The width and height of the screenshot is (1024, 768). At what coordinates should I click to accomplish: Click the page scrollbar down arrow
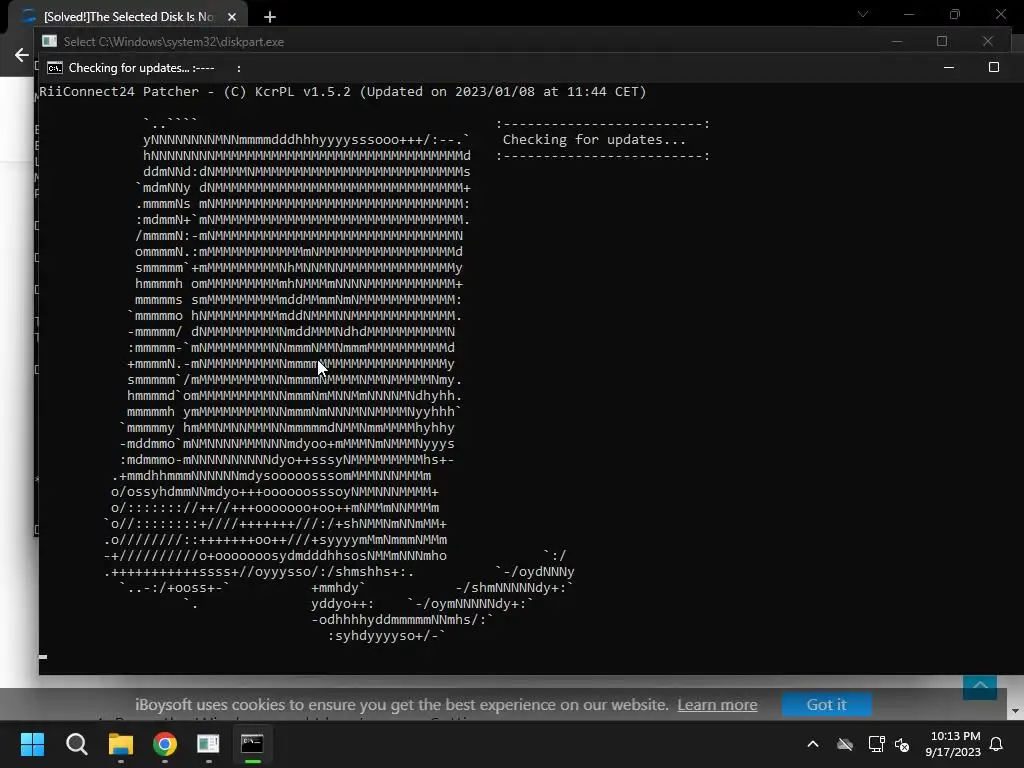pos(1015,711)
